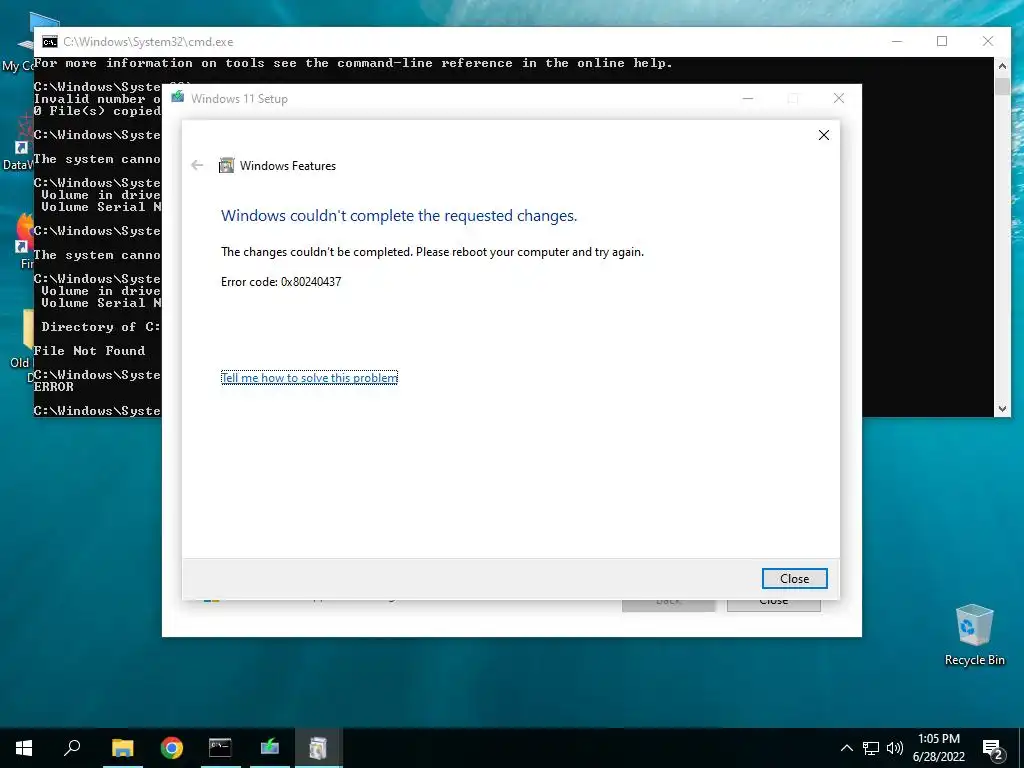
Task: Launch Google Chrome from the taskbar
Action: point(172,748)
